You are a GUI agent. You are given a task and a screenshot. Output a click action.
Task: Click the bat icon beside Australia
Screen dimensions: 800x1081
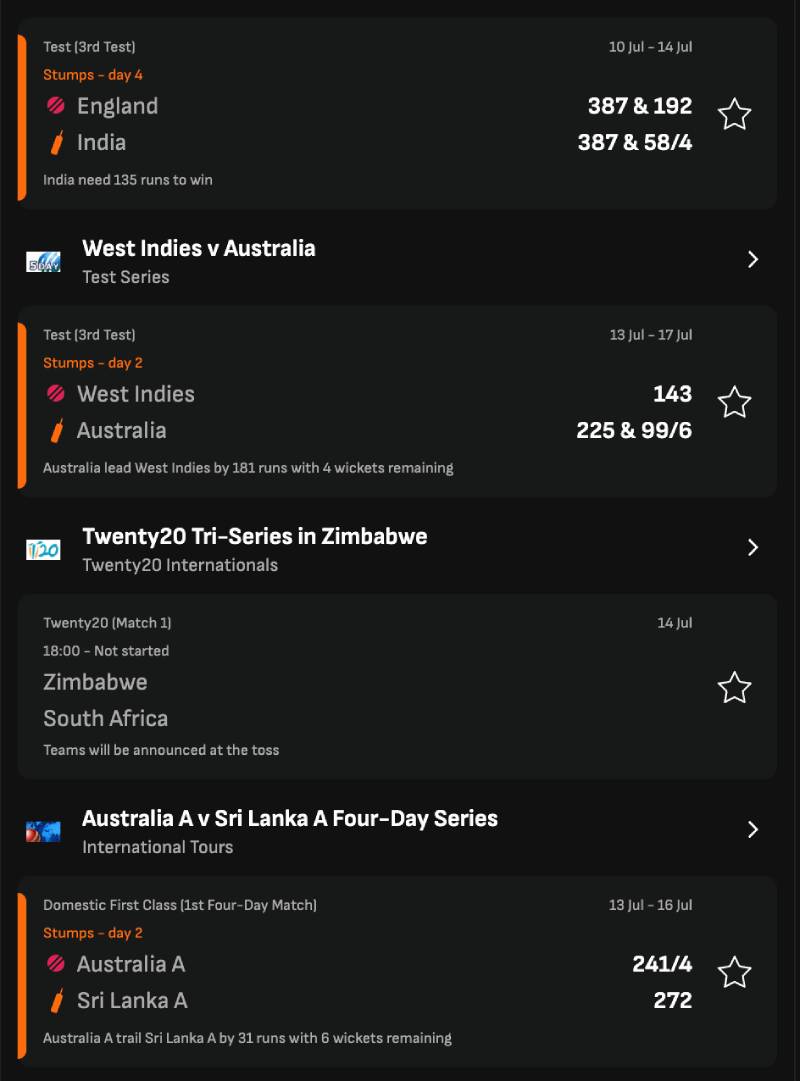(57, 430)
